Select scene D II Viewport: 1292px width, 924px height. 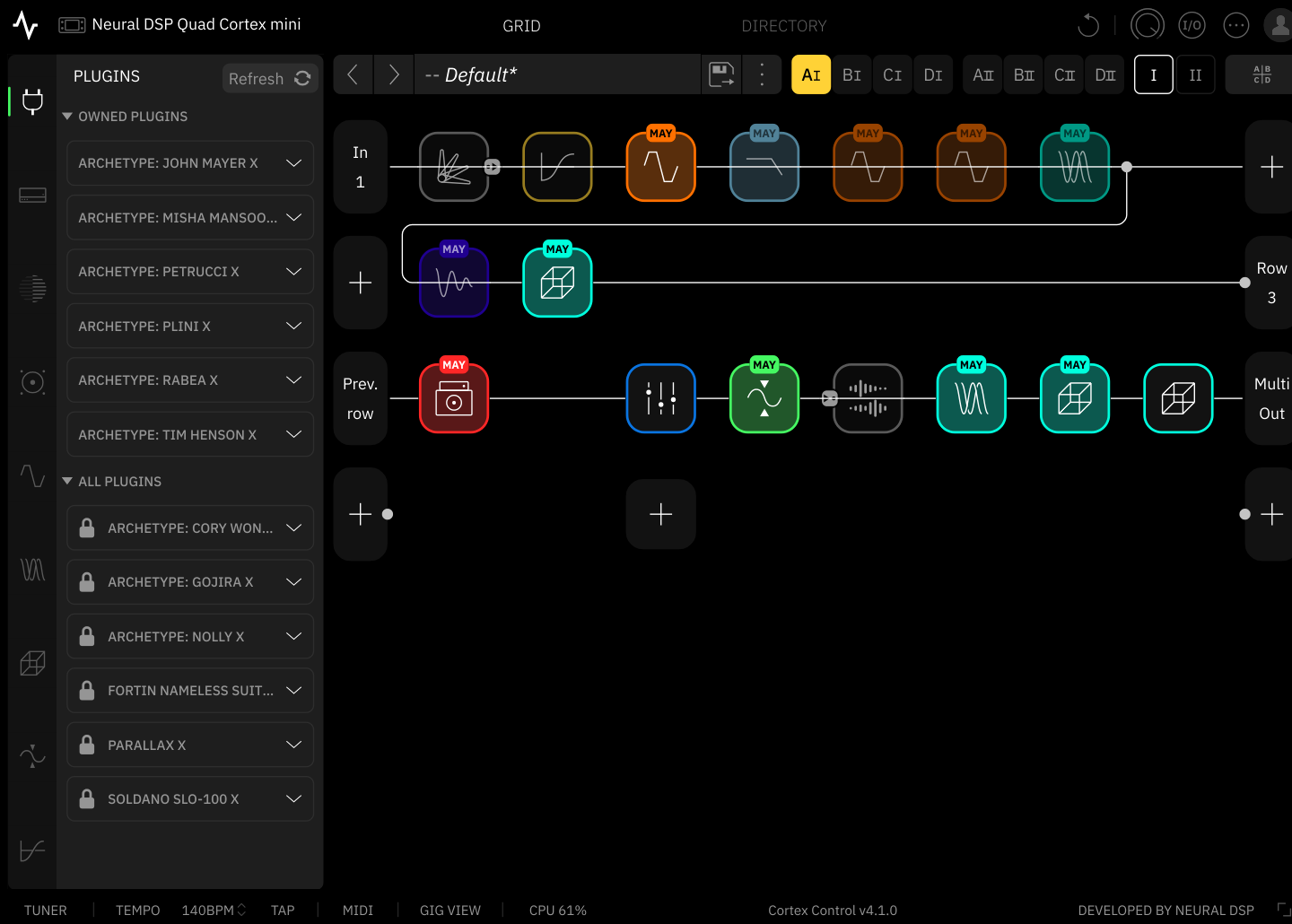tap(1105, 74)
